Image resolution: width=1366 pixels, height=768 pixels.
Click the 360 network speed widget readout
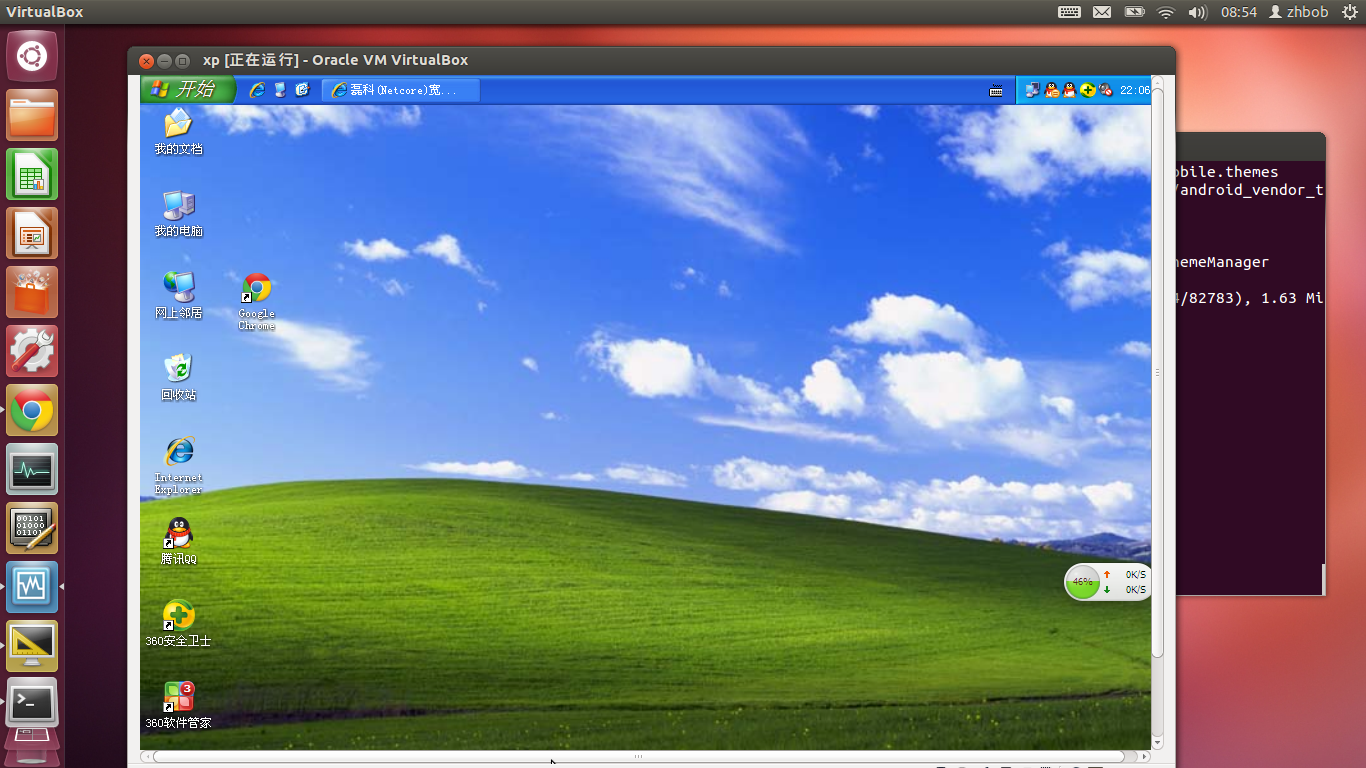pos(1125,582)
